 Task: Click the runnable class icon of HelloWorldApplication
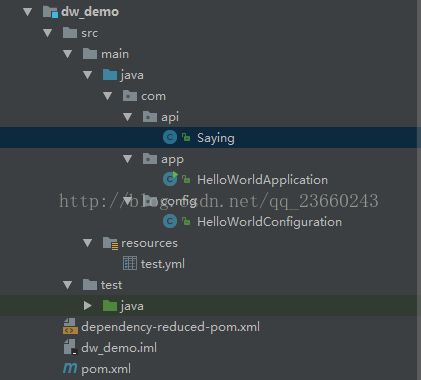170,179
